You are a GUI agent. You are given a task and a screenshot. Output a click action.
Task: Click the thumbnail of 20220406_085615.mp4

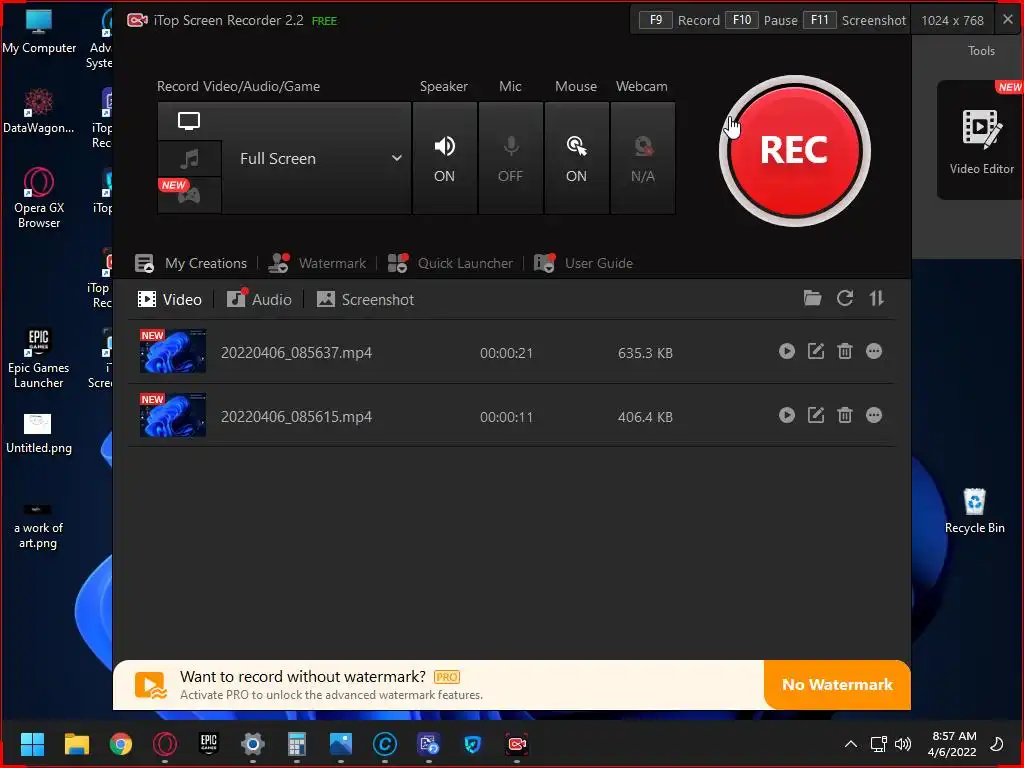click(x=173, y=415)
